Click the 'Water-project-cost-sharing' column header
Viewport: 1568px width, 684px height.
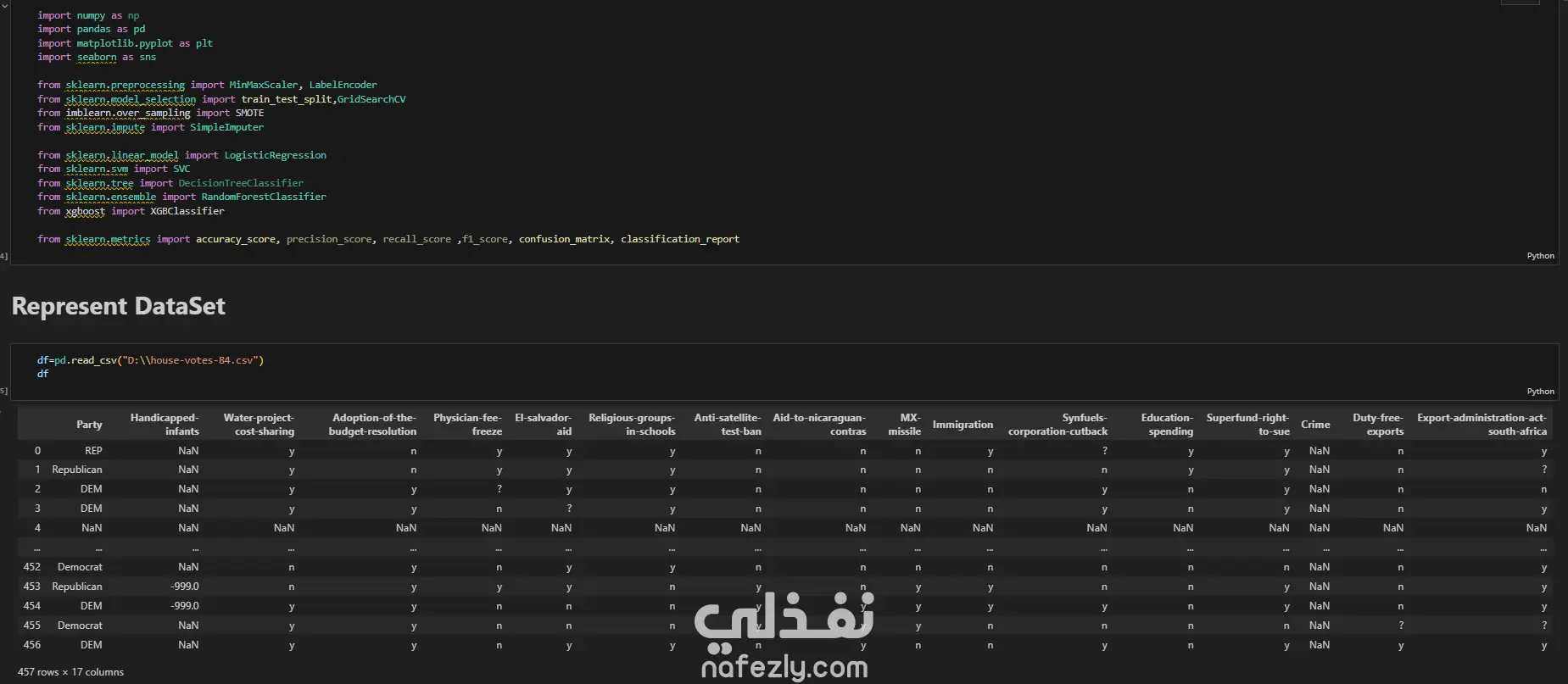pyautogui.click(x=259, y=425)
